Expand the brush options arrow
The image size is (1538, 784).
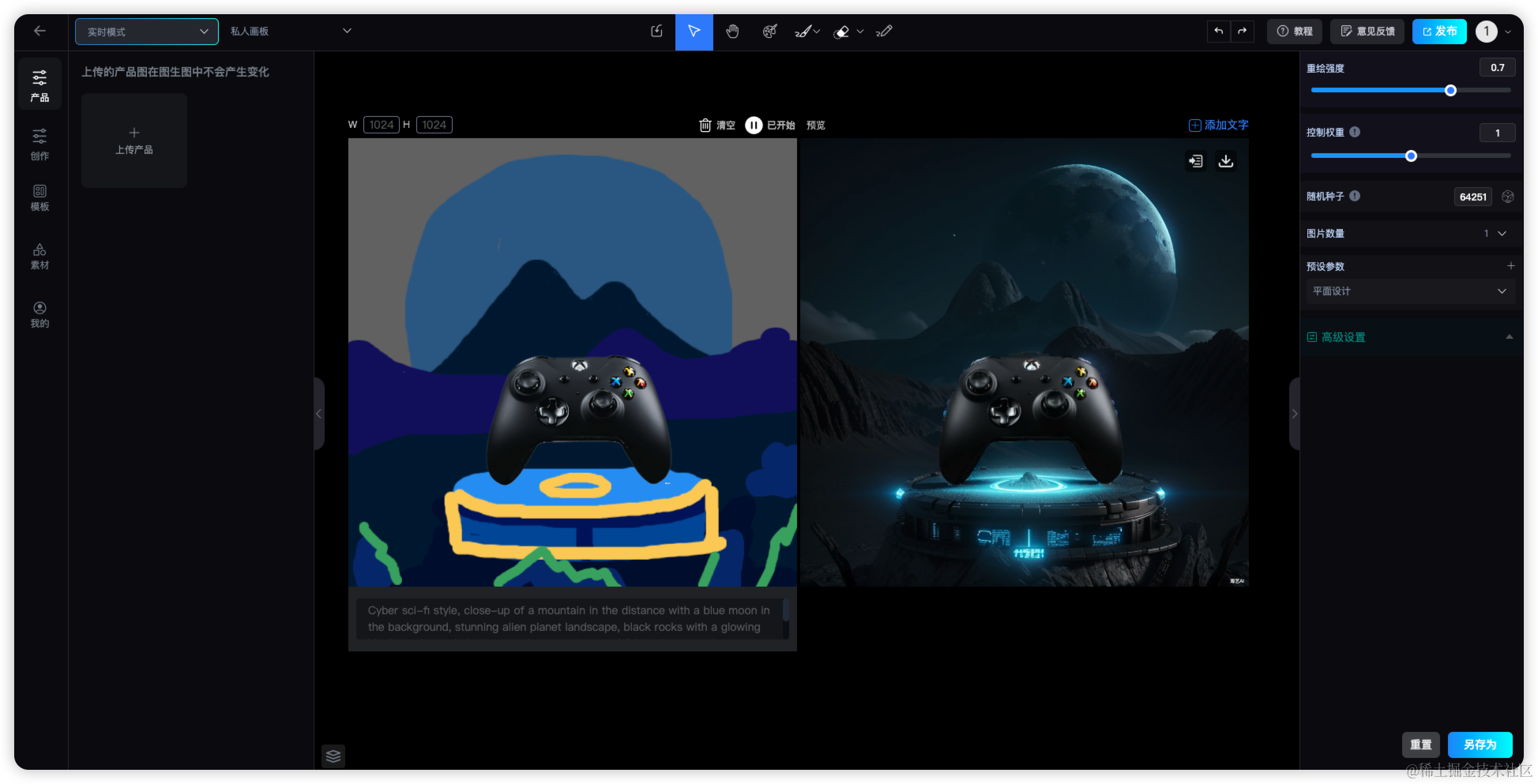817,32
